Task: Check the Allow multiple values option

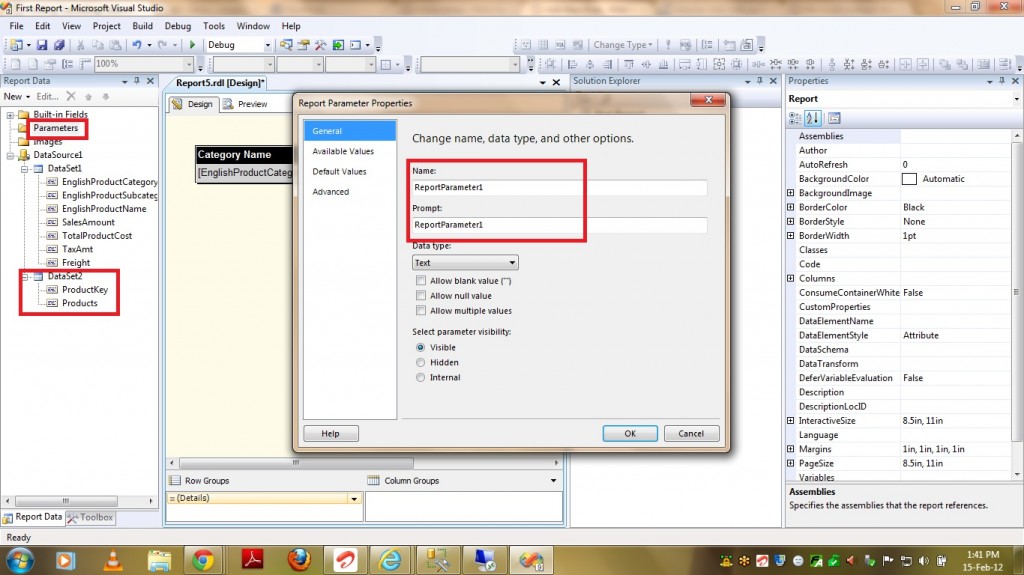Action: pos(421,311)
